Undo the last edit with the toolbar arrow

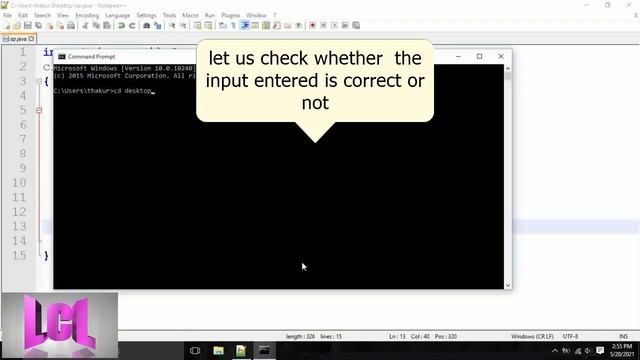(x=121, y=26)
